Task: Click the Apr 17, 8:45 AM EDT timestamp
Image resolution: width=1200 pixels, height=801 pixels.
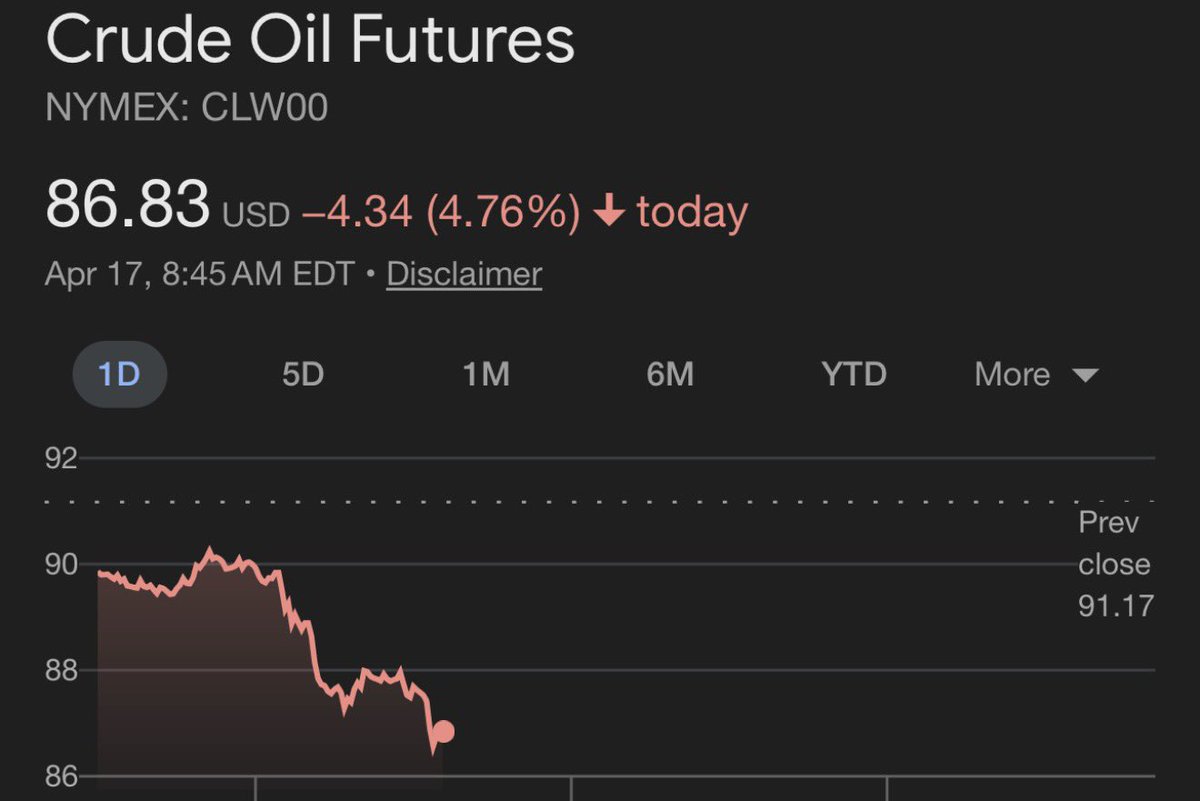Action: coord(199,274)
